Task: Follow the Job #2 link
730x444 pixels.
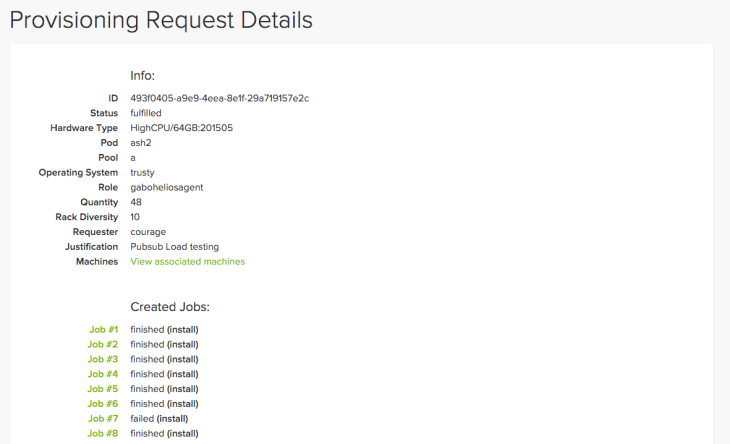Action: (x=102, y=344)
